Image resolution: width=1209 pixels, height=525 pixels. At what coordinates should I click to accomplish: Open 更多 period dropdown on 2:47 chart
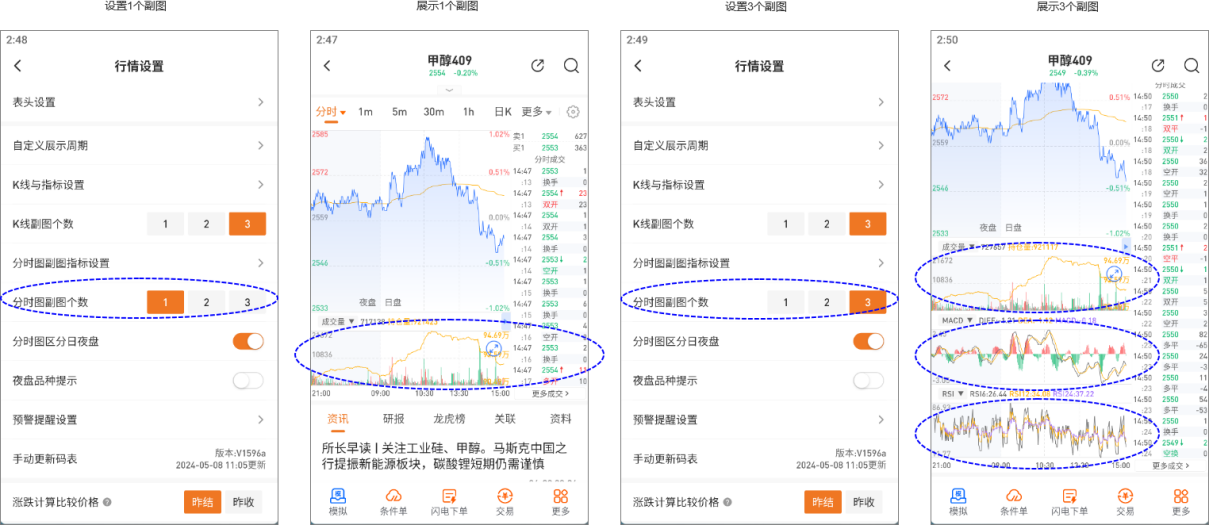[536, 112]
